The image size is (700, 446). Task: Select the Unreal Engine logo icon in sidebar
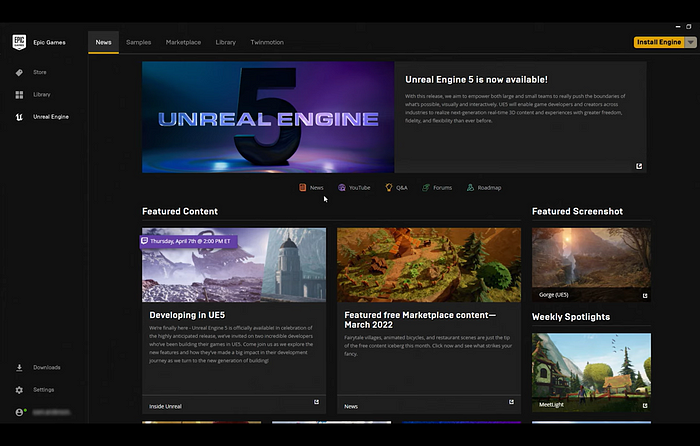[x=19, y=117]
